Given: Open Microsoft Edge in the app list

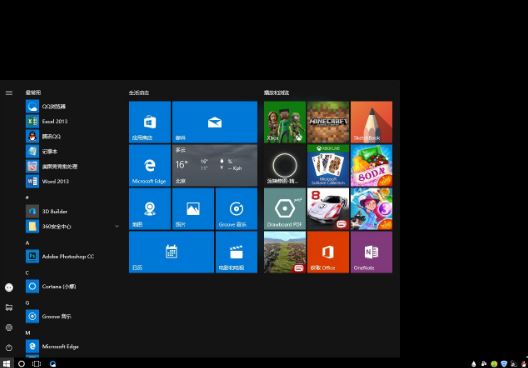Looking at the screenshot, I should (x=72, y=346).
